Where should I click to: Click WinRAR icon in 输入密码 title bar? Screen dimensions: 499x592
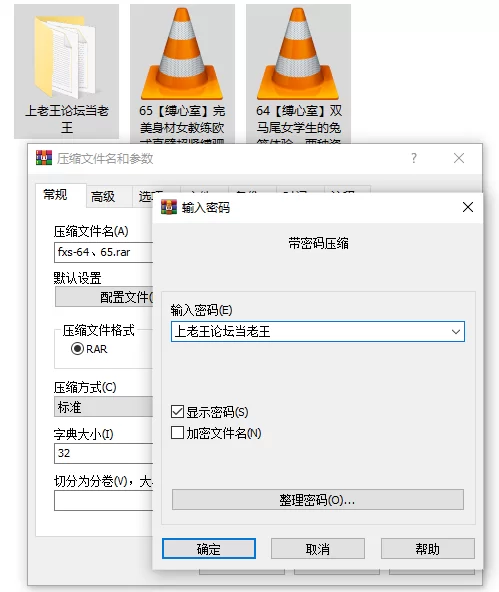pos(169,207)
